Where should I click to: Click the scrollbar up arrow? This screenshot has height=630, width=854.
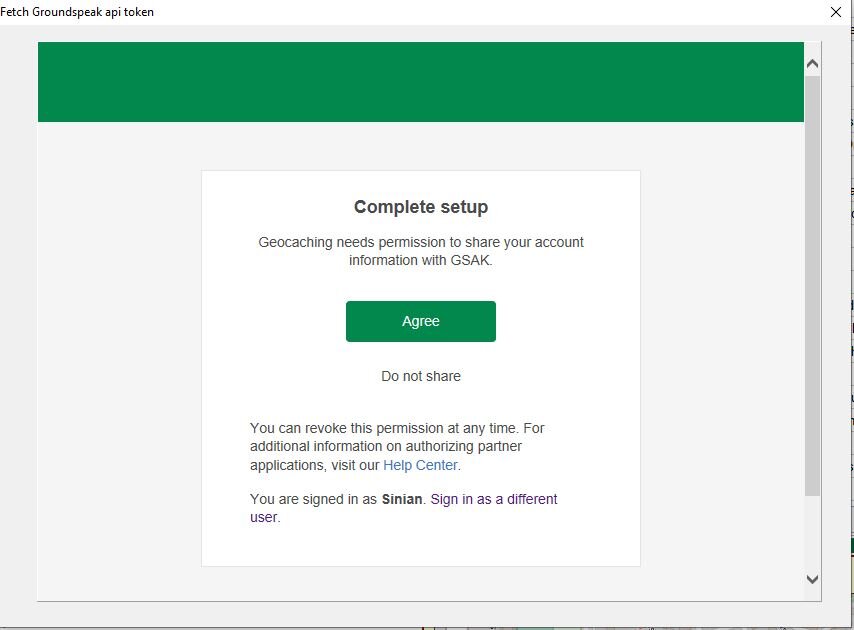812,64
